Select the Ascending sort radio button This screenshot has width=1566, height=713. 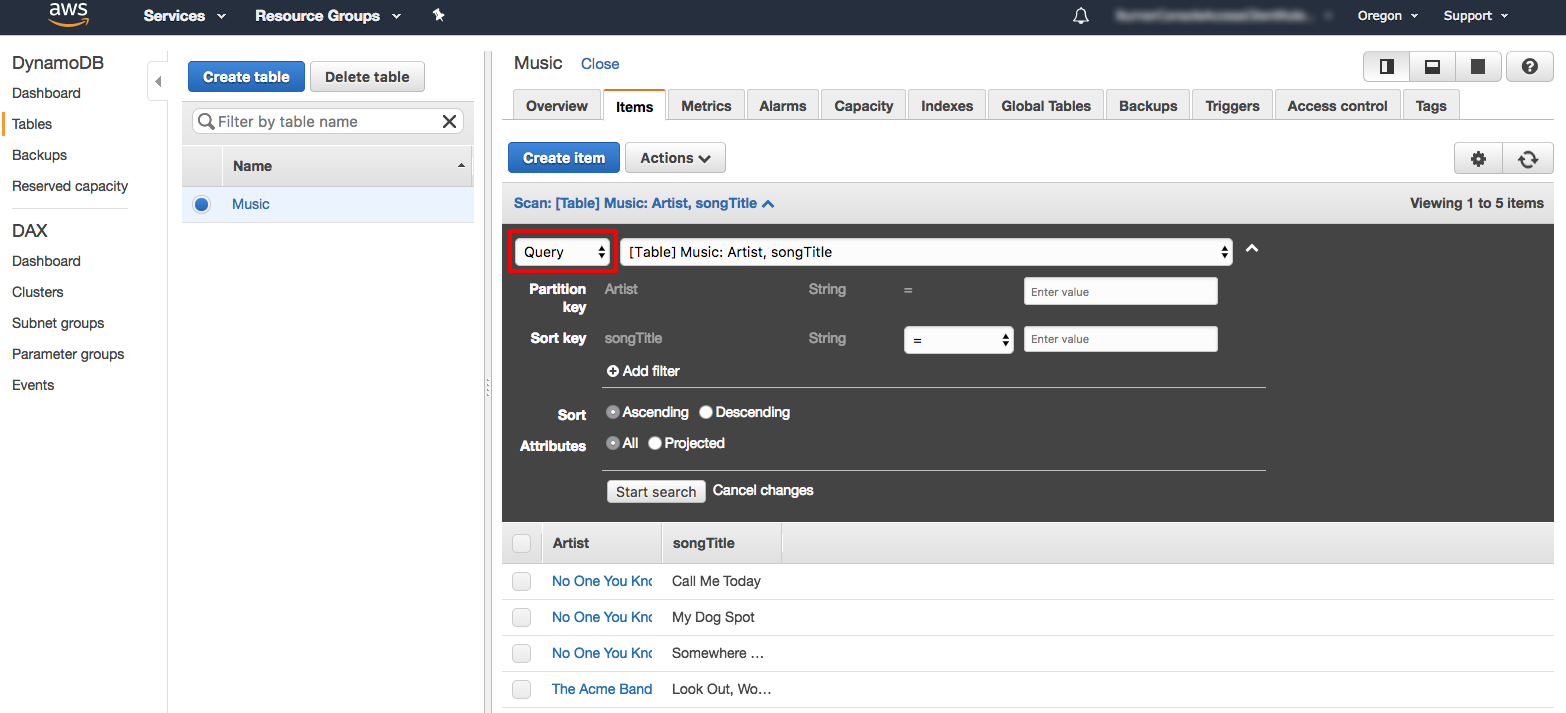[x=612, y=411]
